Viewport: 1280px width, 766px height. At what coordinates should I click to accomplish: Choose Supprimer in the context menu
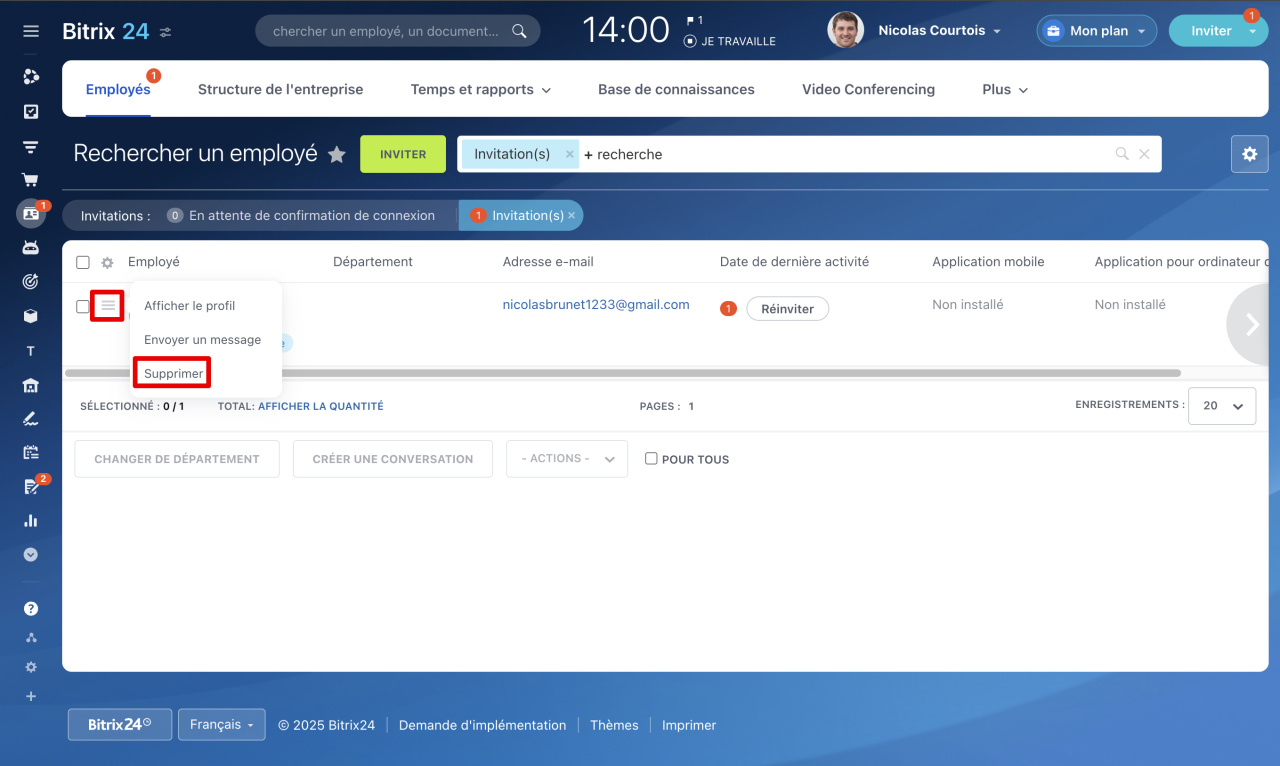coord(173,373)
